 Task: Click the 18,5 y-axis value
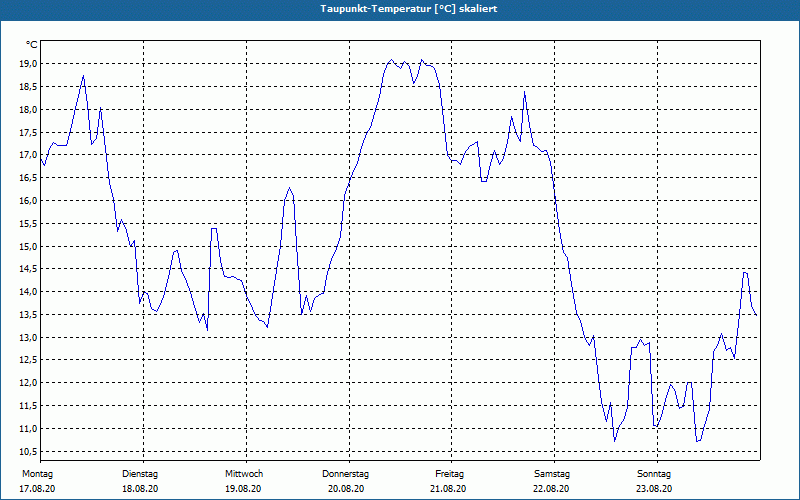click(29, 87)
